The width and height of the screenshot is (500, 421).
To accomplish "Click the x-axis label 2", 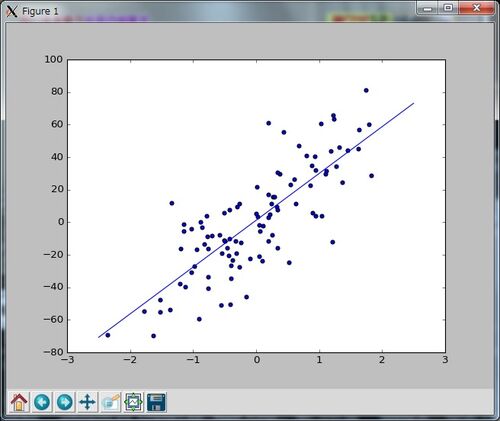I will (x=382, y=360).
